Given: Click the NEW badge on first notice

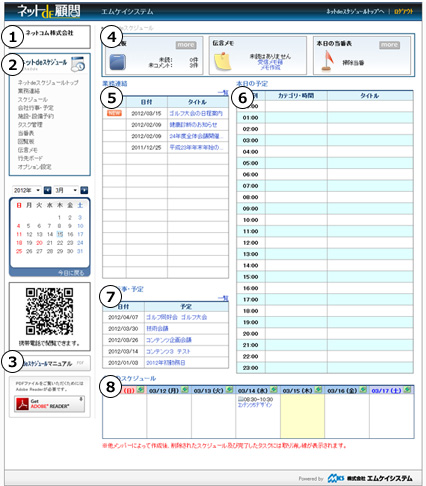Looking at the screenshot, I should (x=114, y=113).
